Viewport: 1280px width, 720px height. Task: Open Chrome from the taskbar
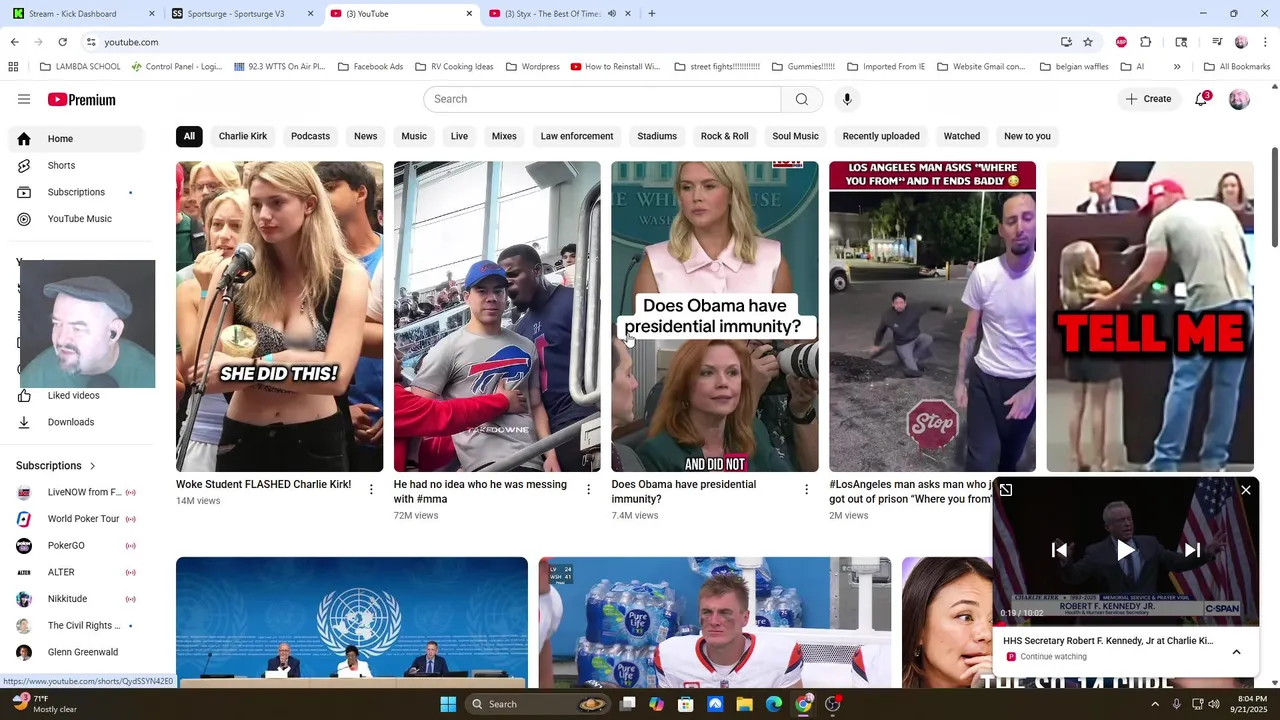(x=803, y=704)
